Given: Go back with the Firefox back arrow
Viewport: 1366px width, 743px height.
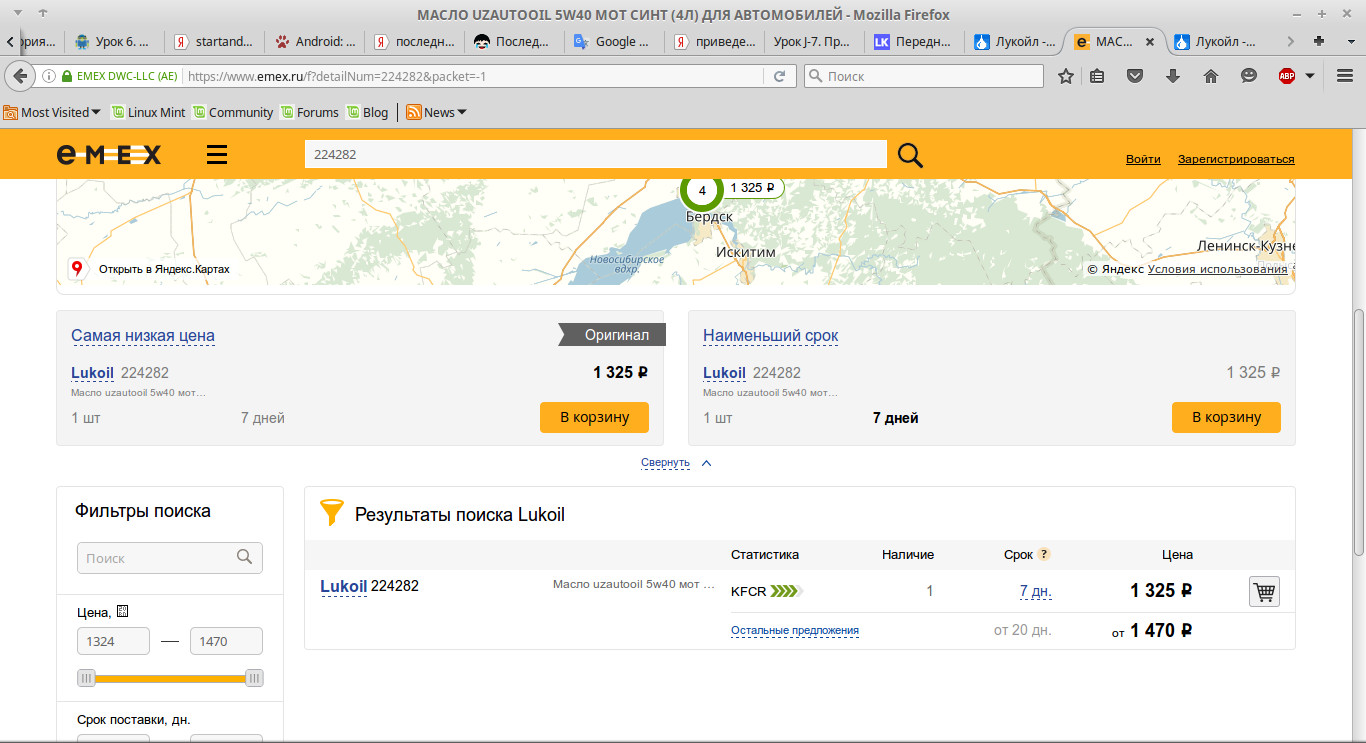Looking at the screenshot, I should (19, 76).
